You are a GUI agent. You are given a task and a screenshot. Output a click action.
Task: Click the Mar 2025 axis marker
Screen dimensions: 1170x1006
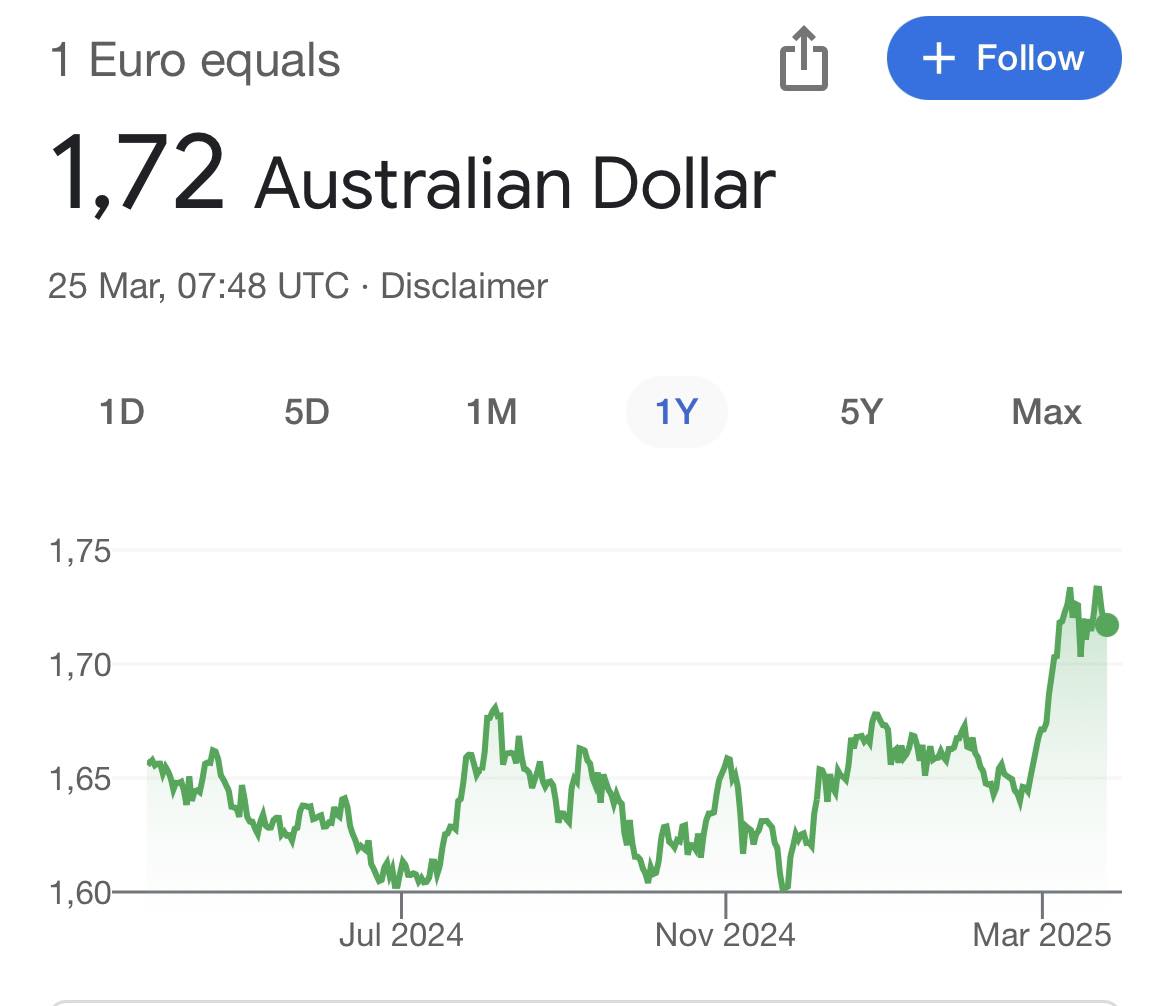tap(1042, 934)
